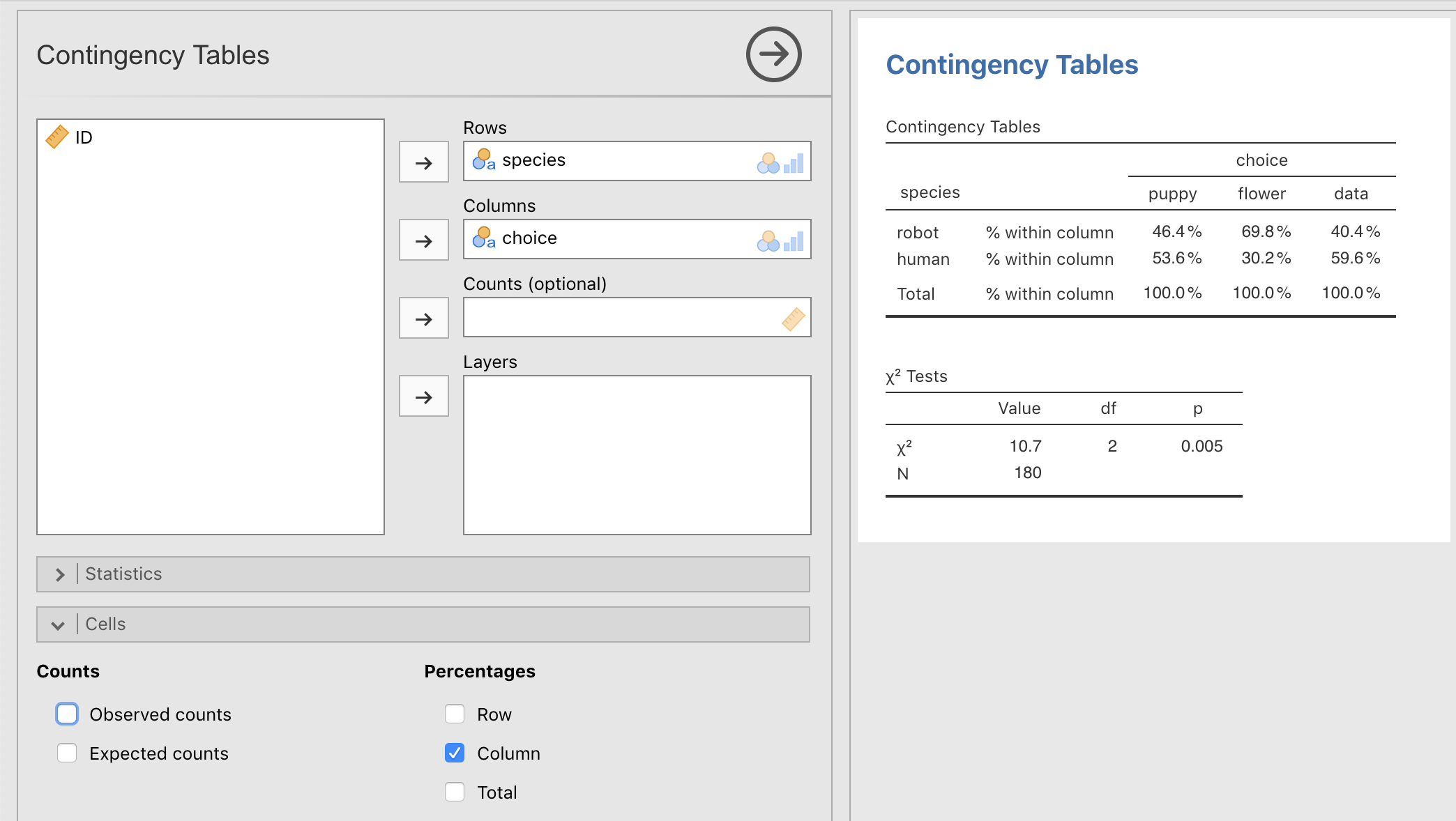Click the χ² value 10.7
Screen dimensions: 1456x821
(1025, 446)
